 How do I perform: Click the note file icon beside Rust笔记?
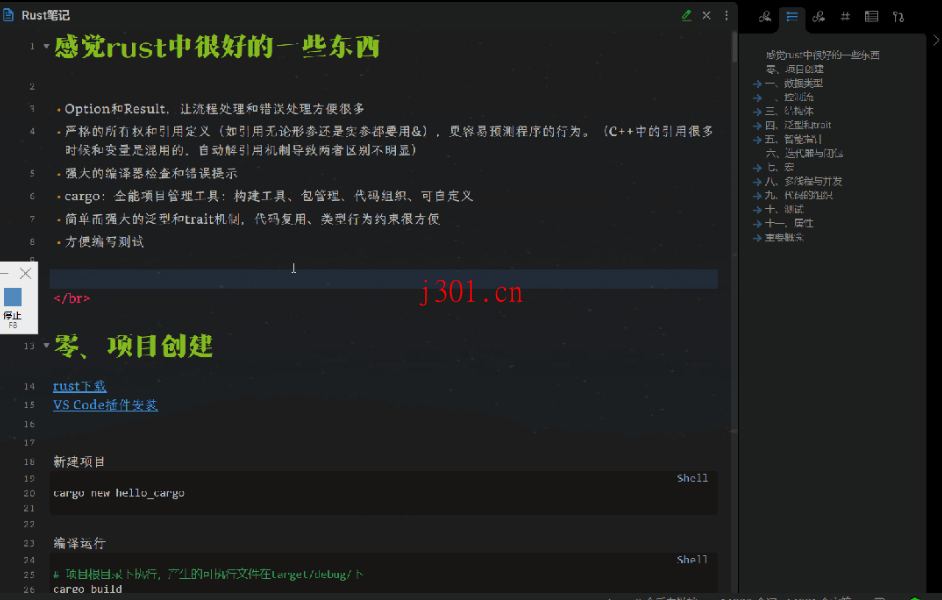point(8,15)
